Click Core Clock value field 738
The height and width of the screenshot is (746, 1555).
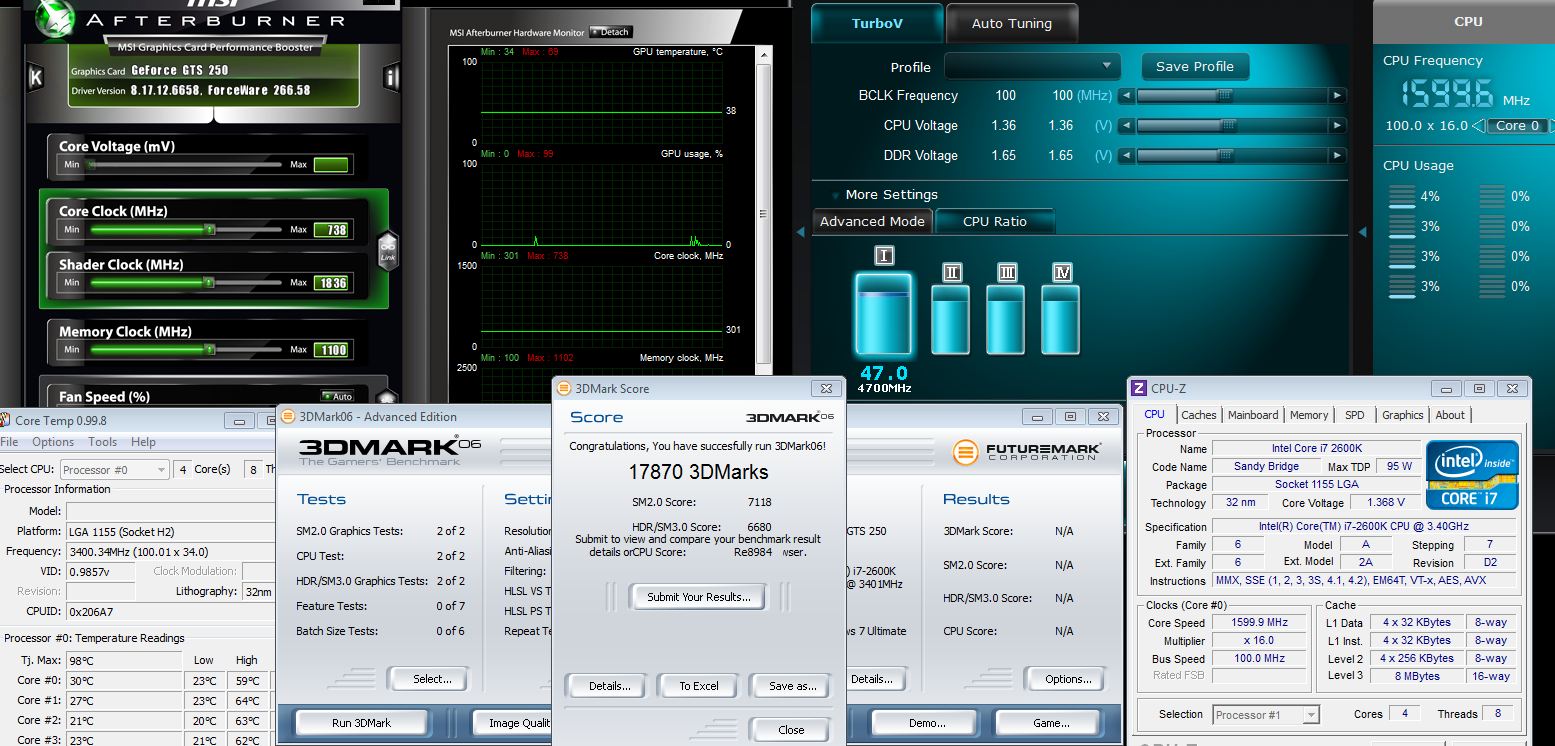331,230
